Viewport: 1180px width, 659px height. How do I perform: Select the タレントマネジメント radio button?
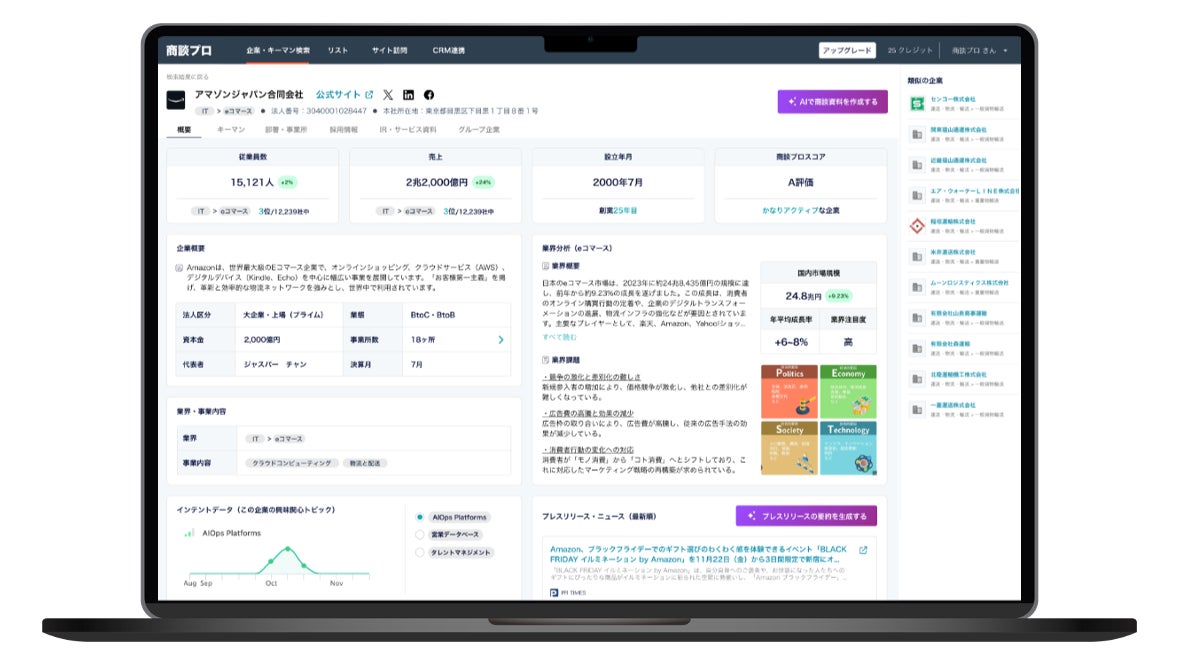[420, 553]
